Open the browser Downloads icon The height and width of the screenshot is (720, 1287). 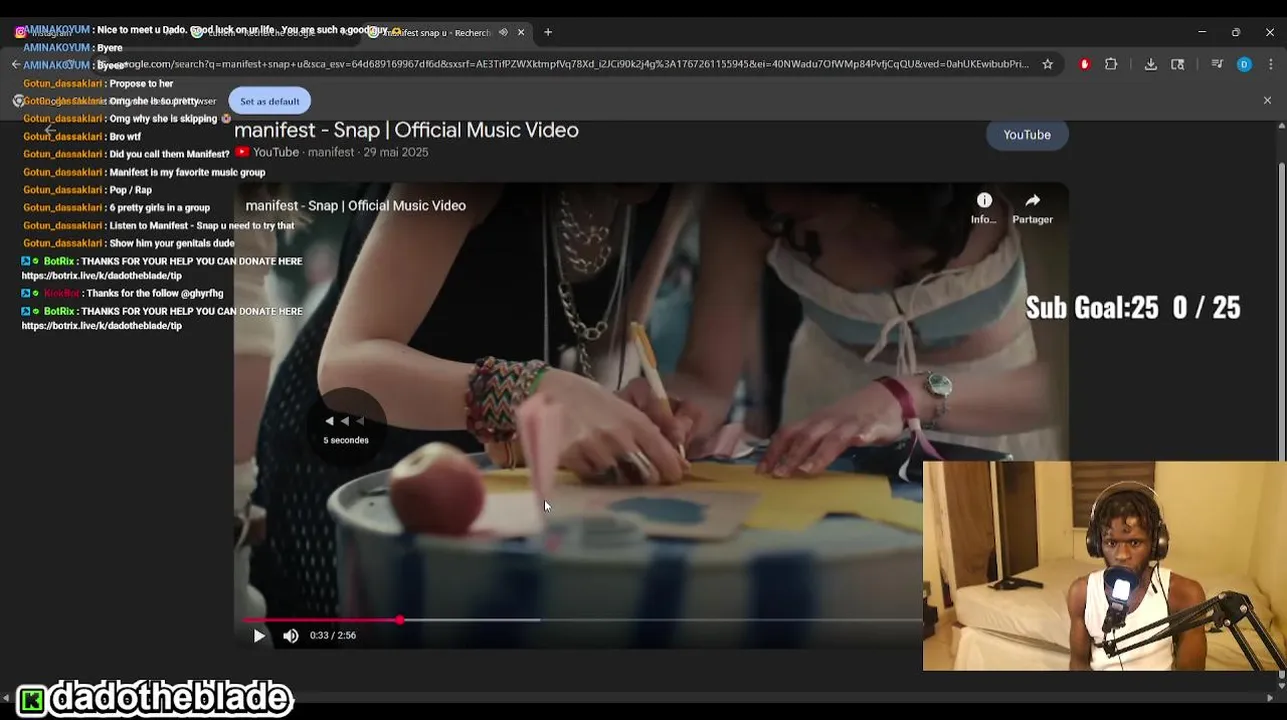(x=1151, y=64)
